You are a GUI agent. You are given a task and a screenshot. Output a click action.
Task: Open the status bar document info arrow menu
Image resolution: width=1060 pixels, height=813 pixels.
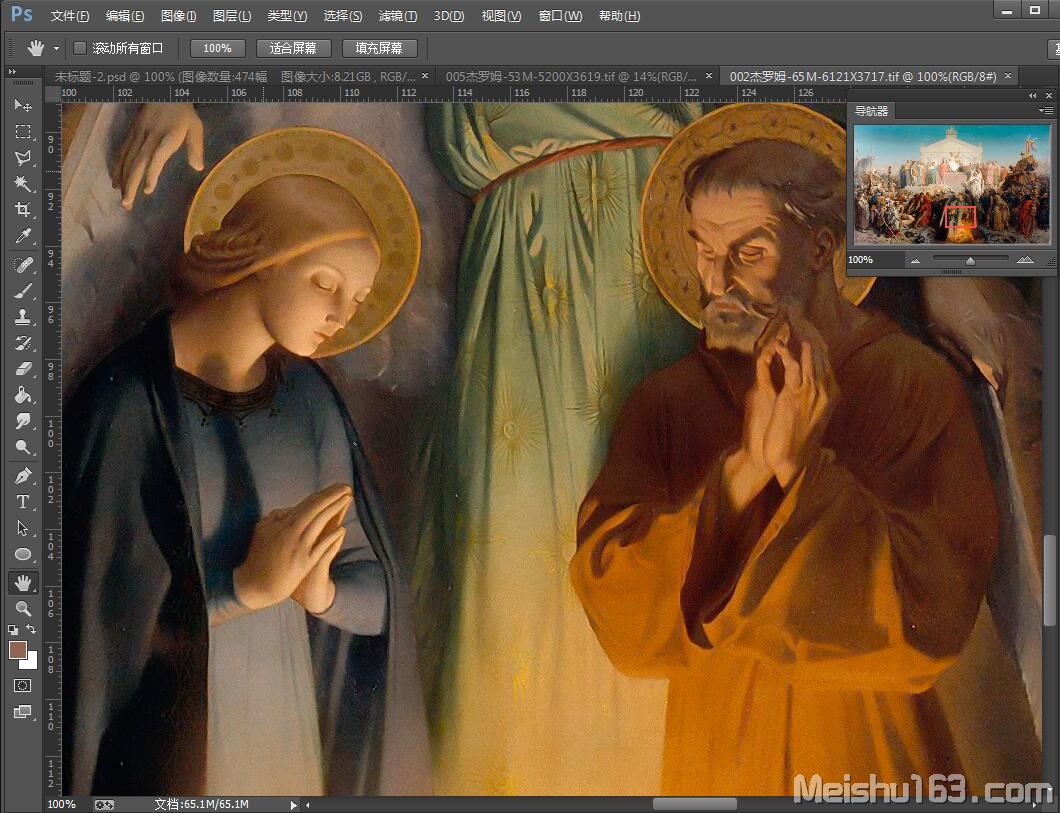[293, 805]
